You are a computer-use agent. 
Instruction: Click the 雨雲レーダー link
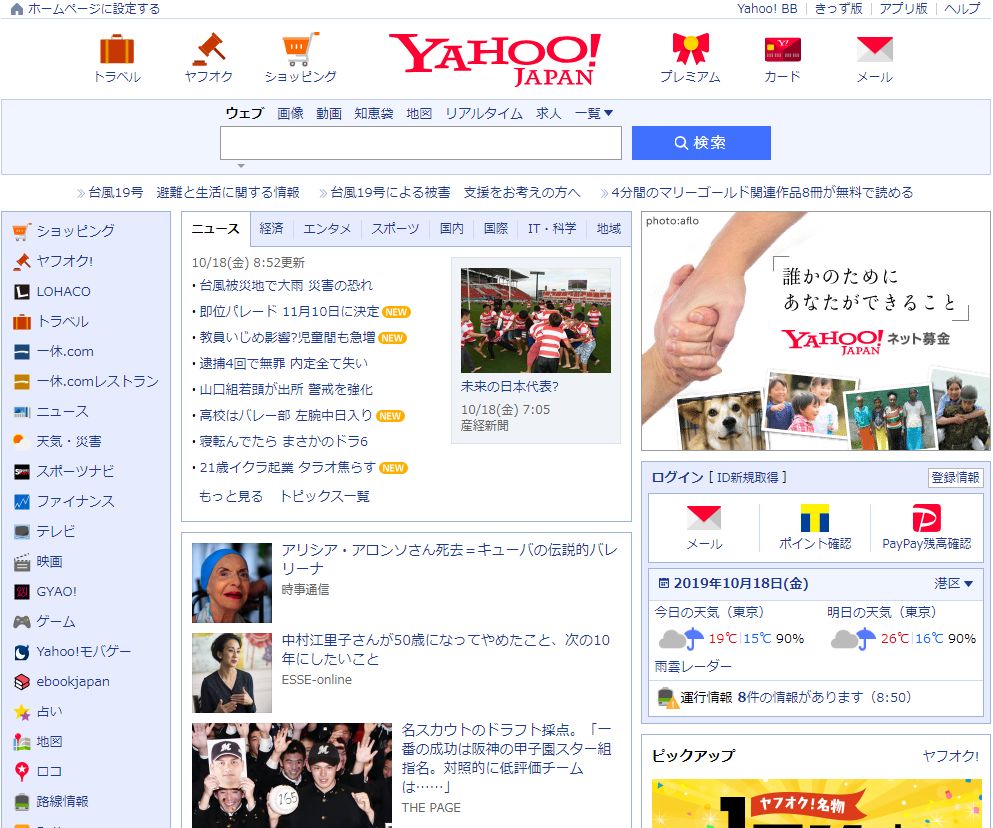[x=691, y=667]
